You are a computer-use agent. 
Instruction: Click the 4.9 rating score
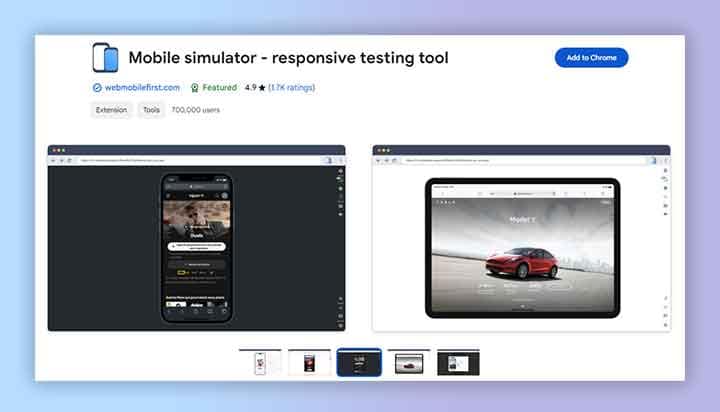pyautogui.click(x=250, y=88)
